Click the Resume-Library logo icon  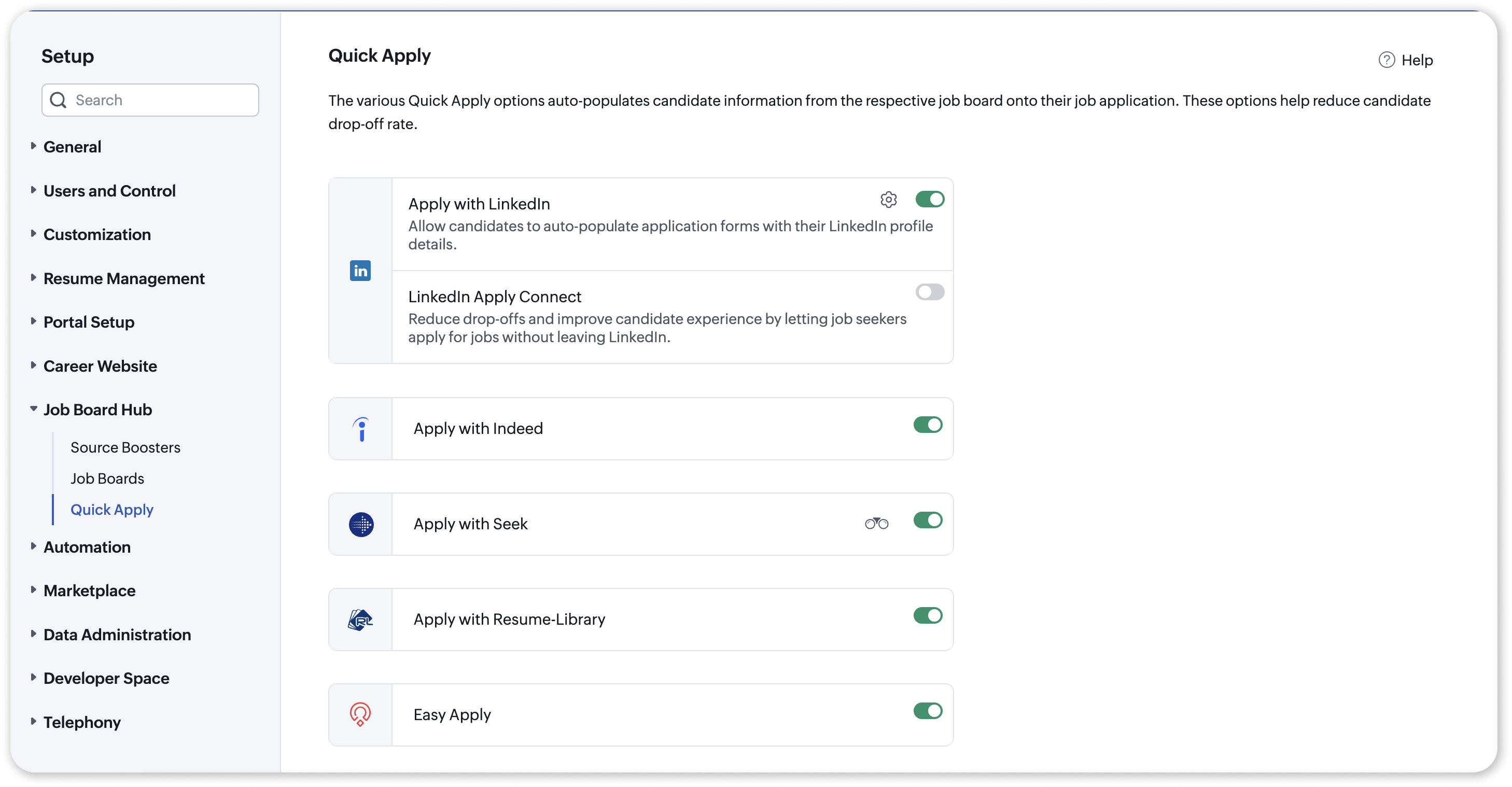pos(360,620)
